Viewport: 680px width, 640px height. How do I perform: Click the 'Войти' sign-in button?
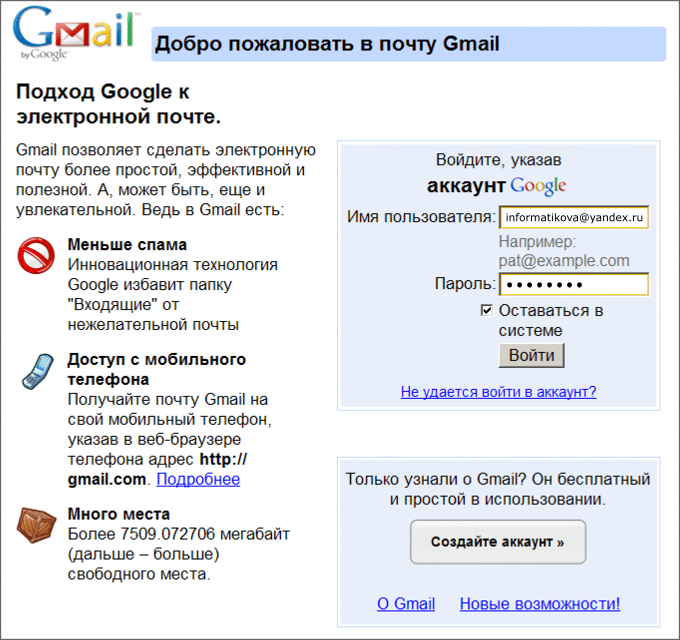point(532,356)
